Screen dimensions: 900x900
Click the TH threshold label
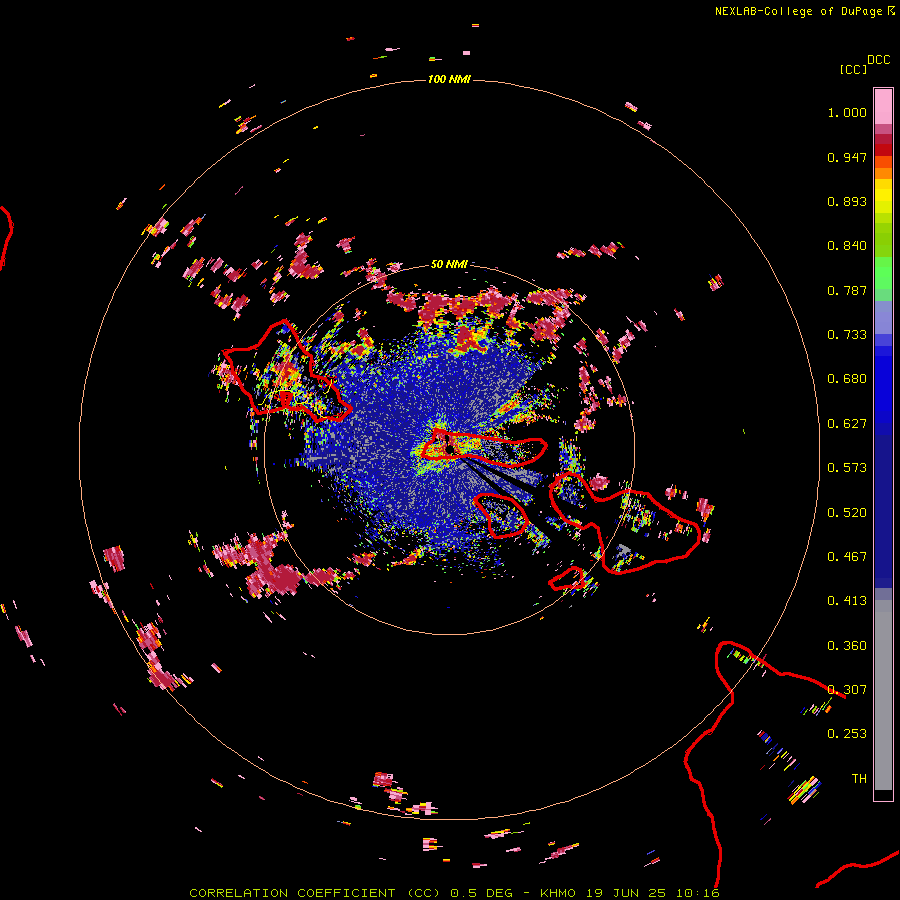tap(859, 779)
